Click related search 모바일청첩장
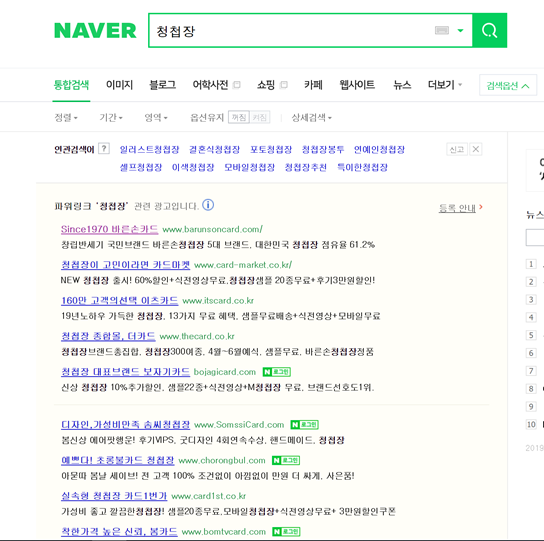The image size is (544, 541). [x=249, y=167]
